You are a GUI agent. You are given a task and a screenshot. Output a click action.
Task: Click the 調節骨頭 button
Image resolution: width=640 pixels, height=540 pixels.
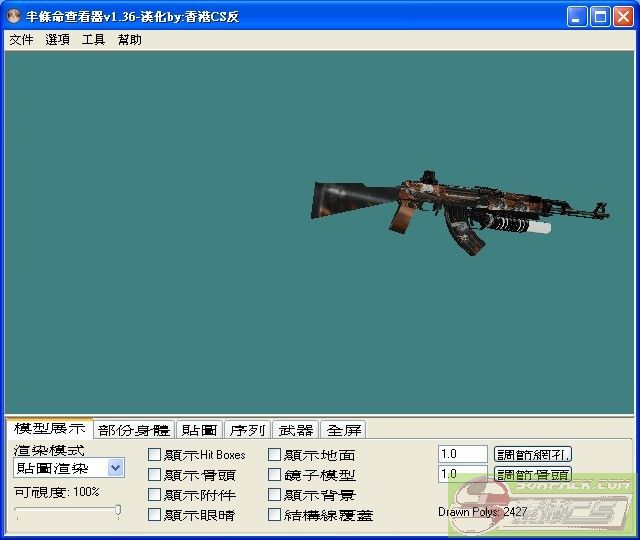point(533,475)
